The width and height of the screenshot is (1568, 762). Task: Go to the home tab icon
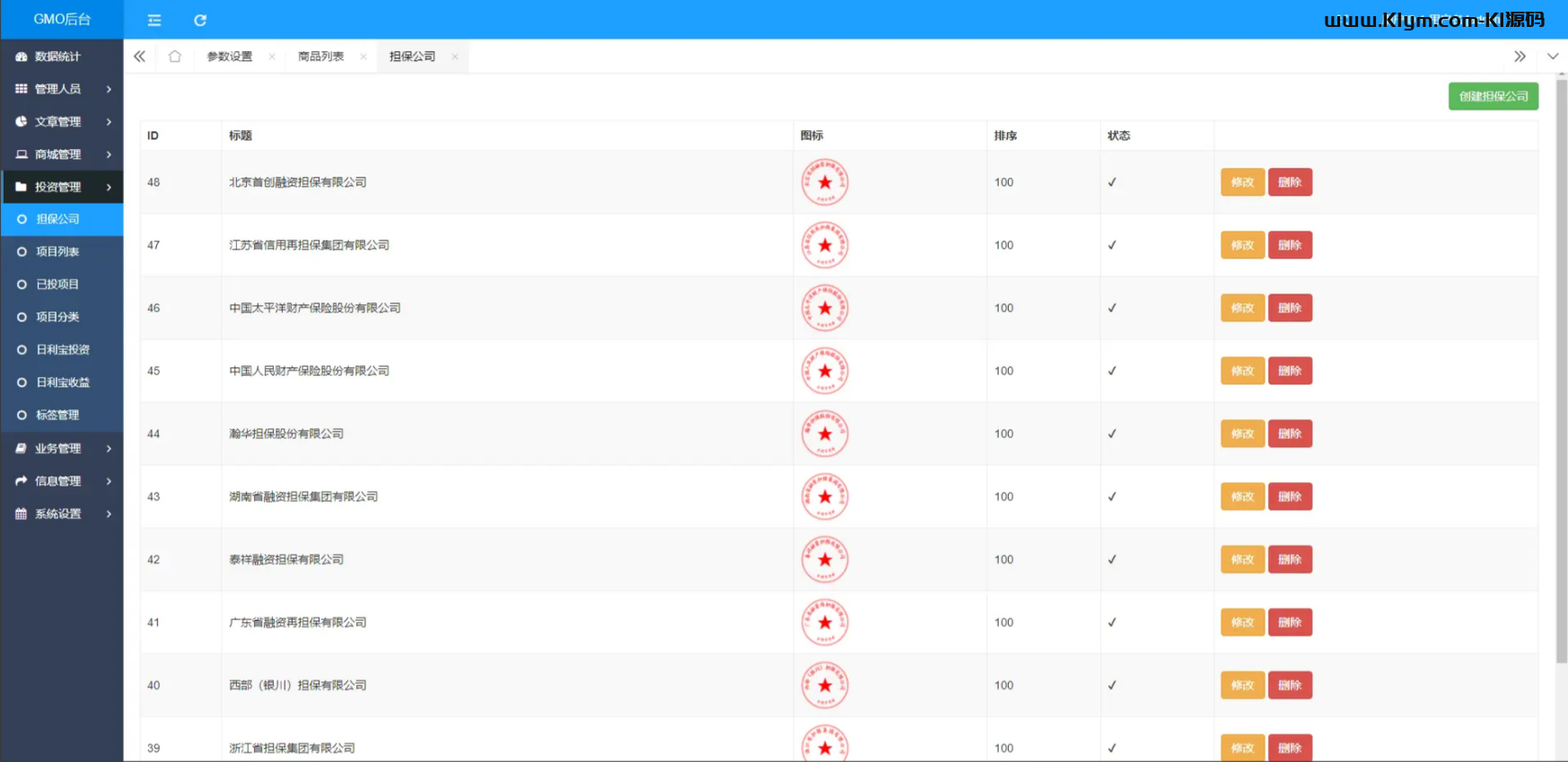tap(175, 56)
